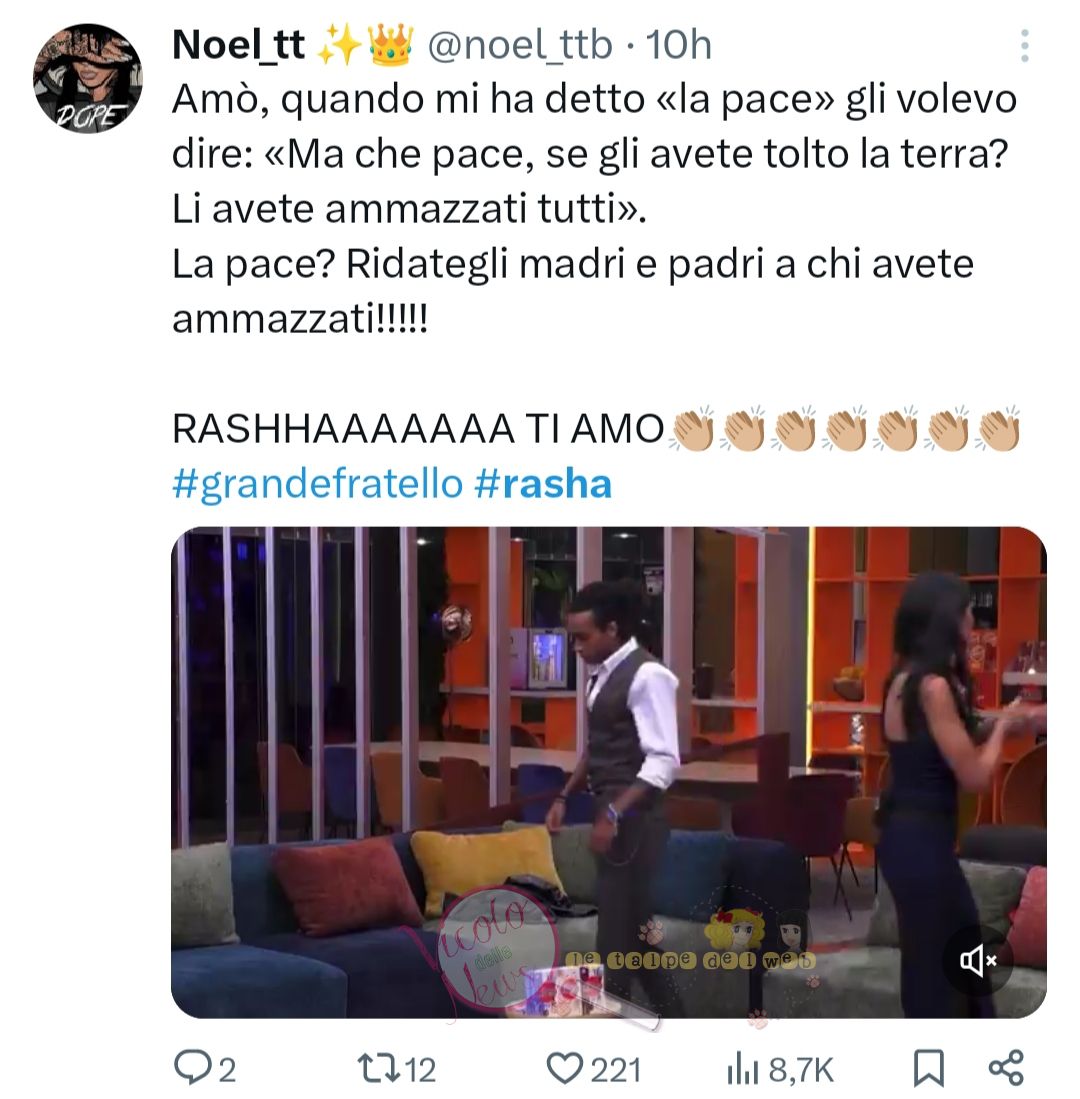Screen dimensions: 1080x1099
Task: Click the 8,7K views count
Action: (x=801, y=1070)
